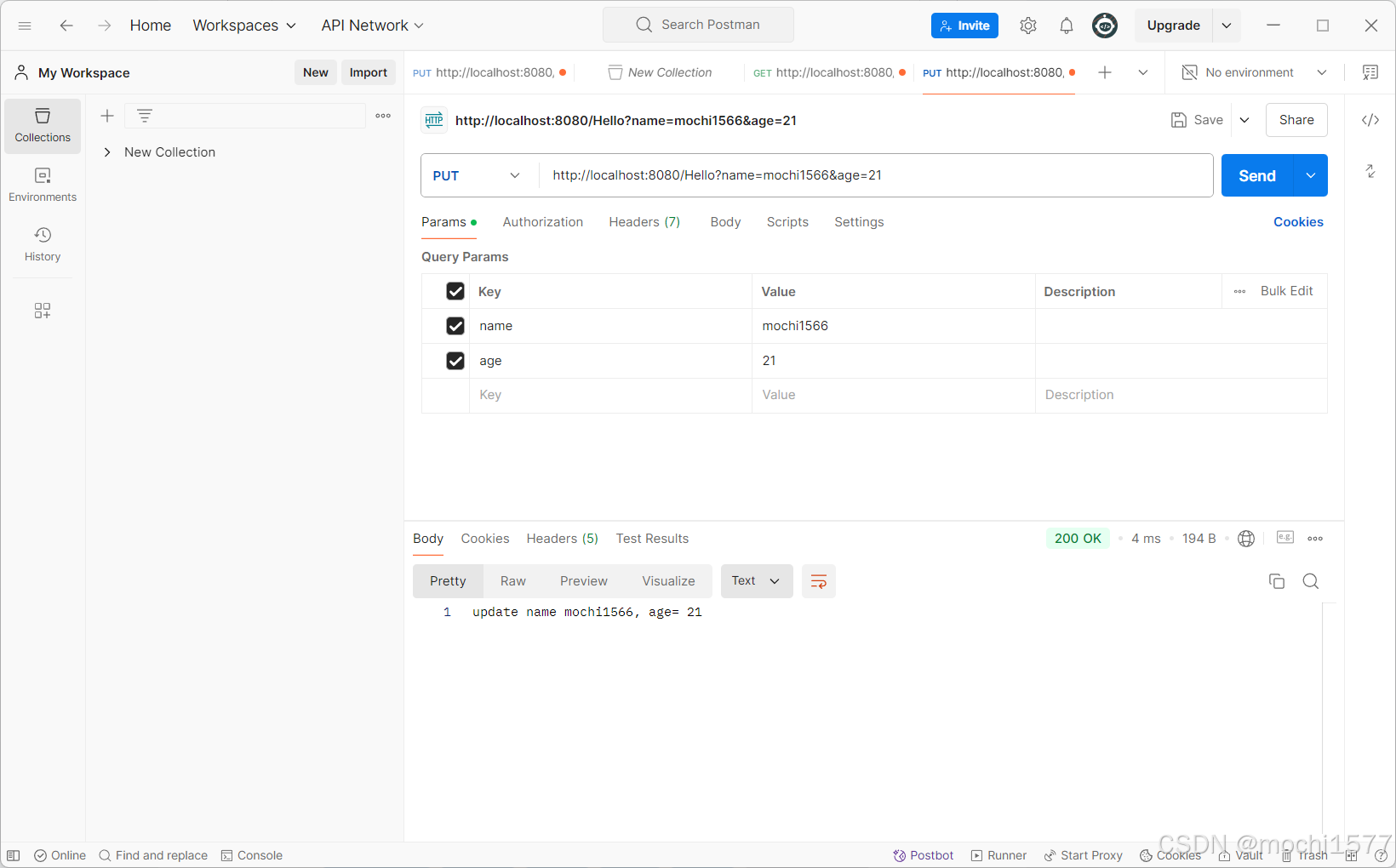
Task: Click the empty Key parameter cell
Action: click(x=610, y=395)
